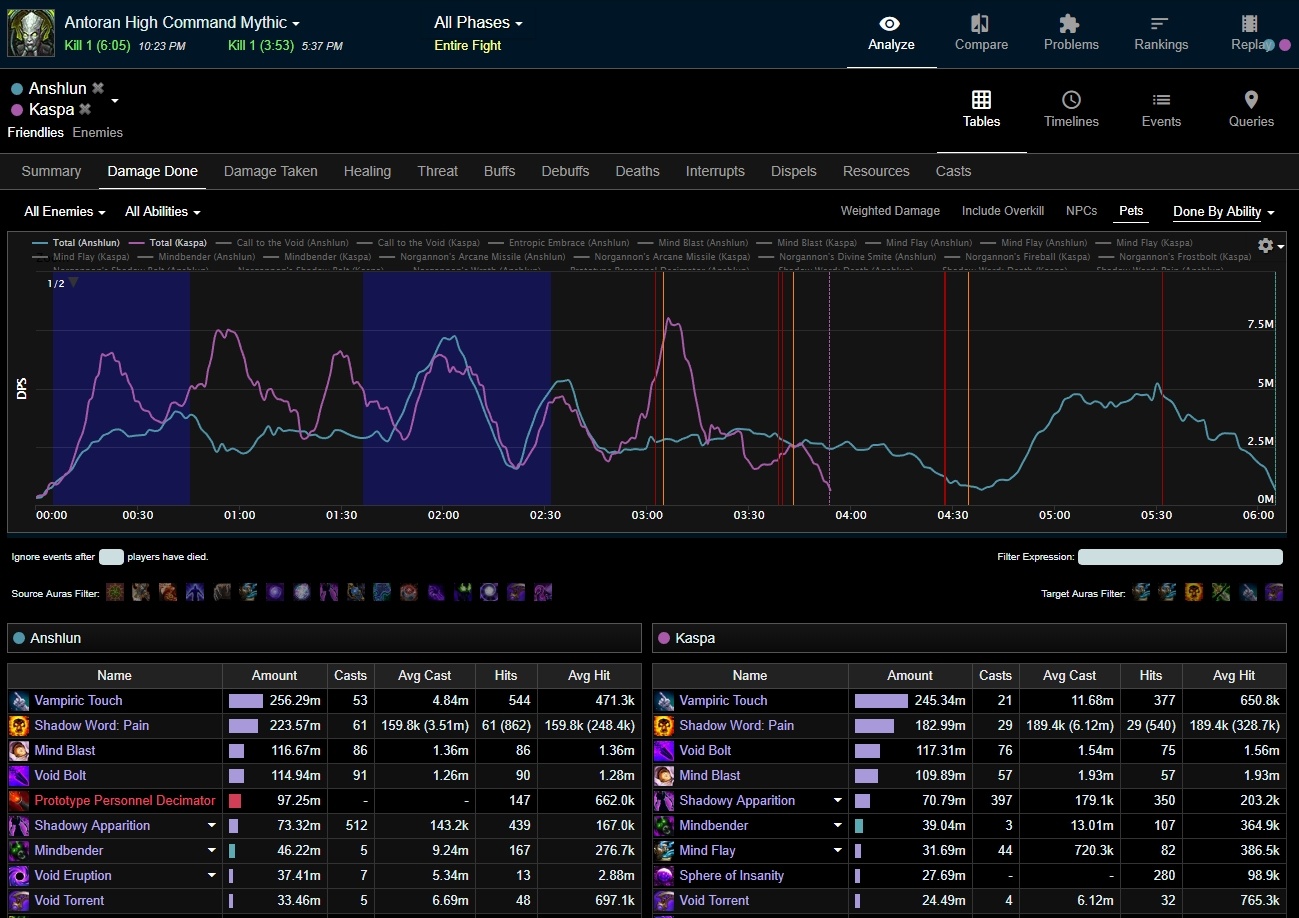The height and width of the screenshot is (918, 1299).
Task: Open the Done By Ability dropdown
Action: pyautogui.click(x=1223, y=212)
